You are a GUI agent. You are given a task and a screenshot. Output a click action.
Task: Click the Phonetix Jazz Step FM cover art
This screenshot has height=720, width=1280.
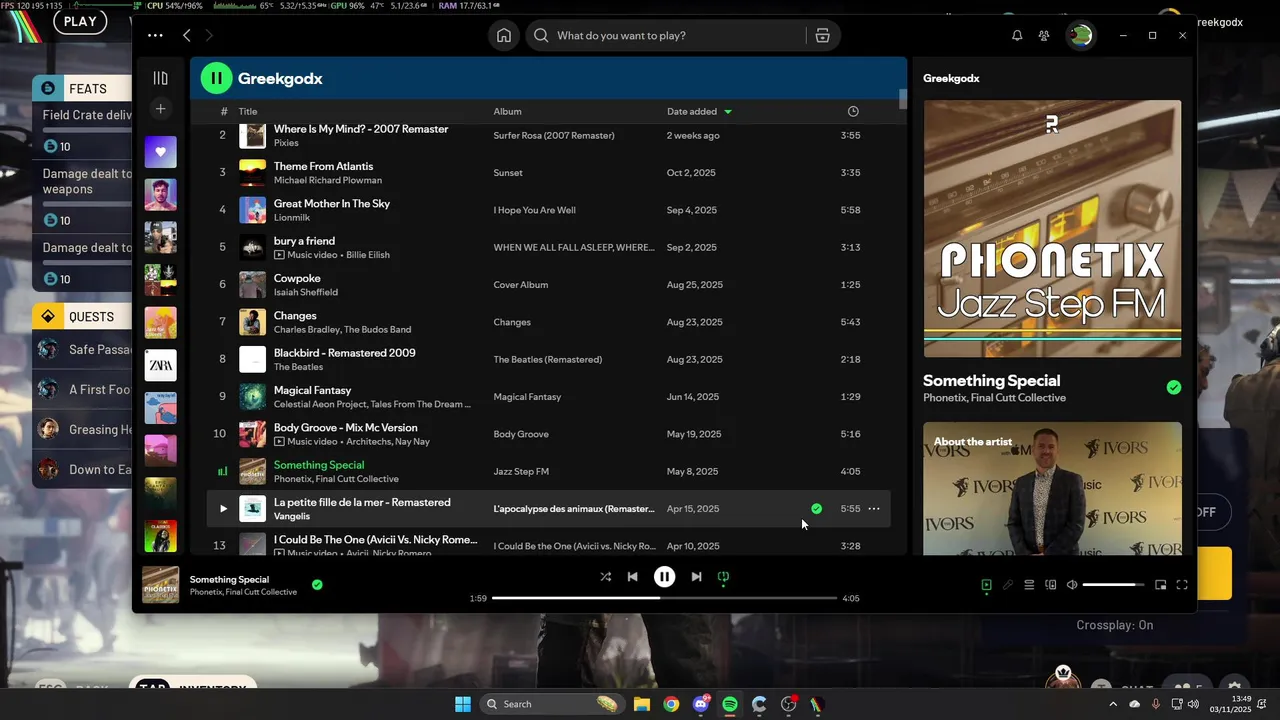click(x=1052, y=228)
